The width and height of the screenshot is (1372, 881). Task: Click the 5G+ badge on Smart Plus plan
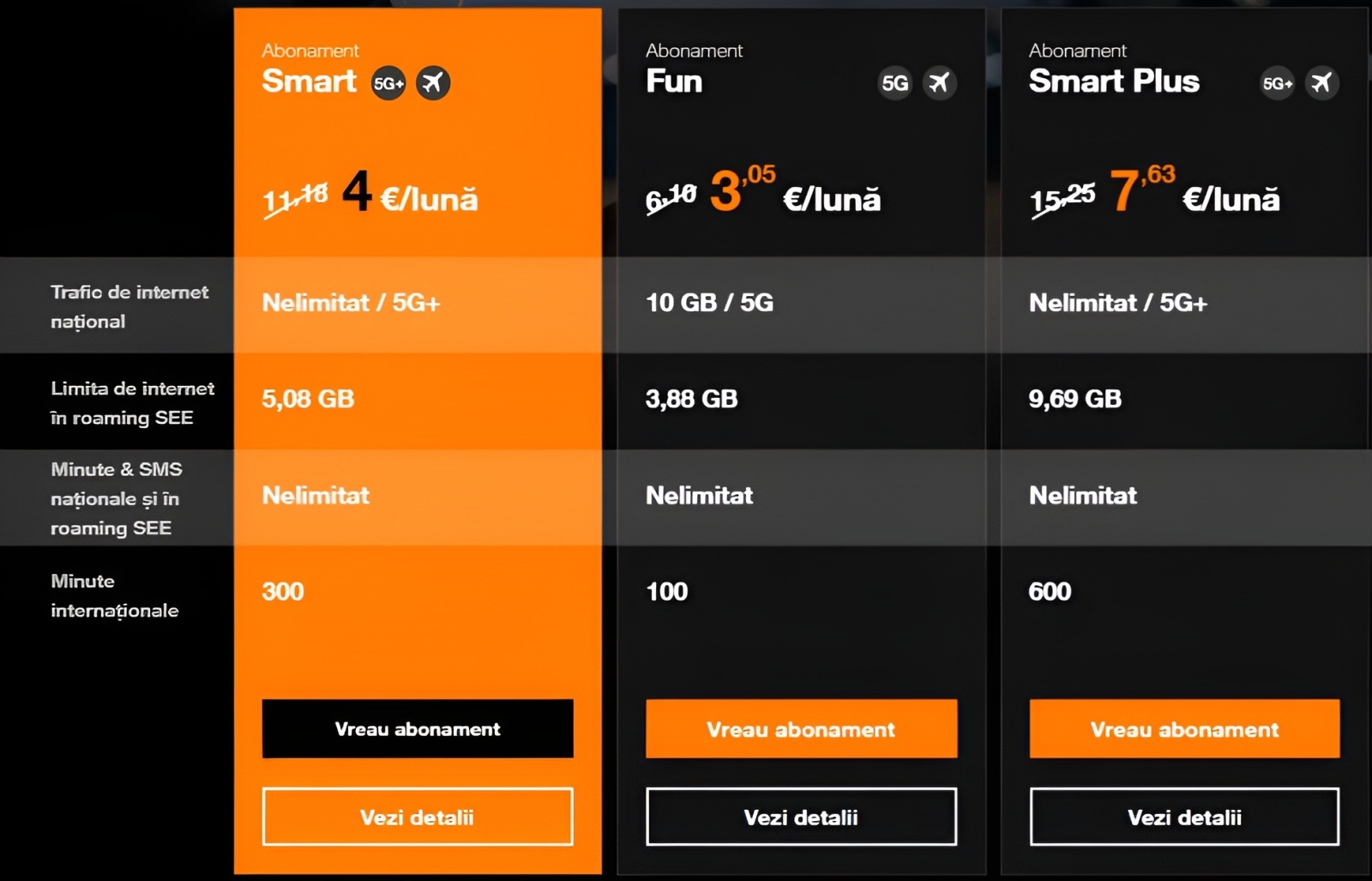click(x=1277, y=83)
